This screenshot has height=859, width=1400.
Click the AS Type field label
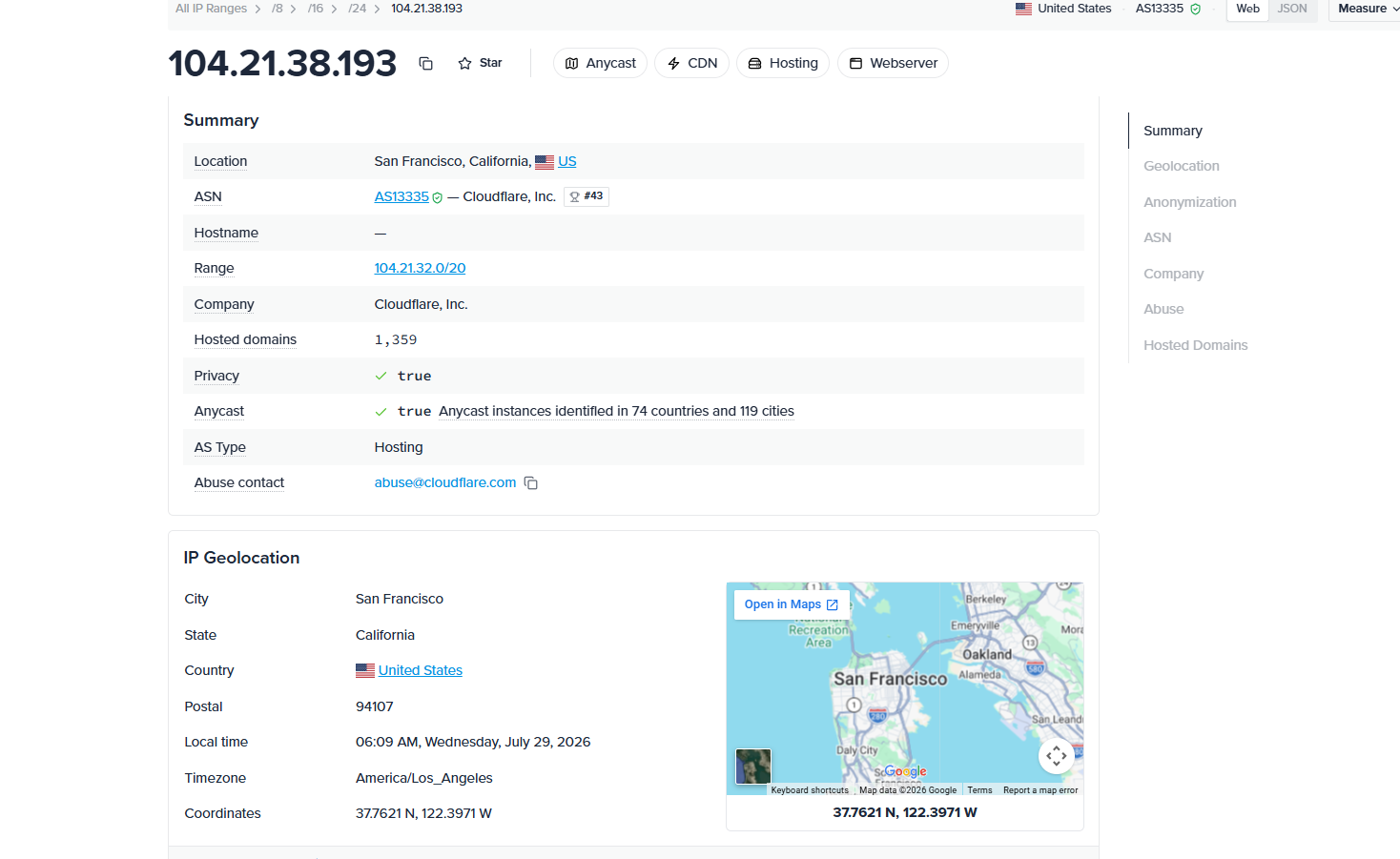tap(220, 447)
